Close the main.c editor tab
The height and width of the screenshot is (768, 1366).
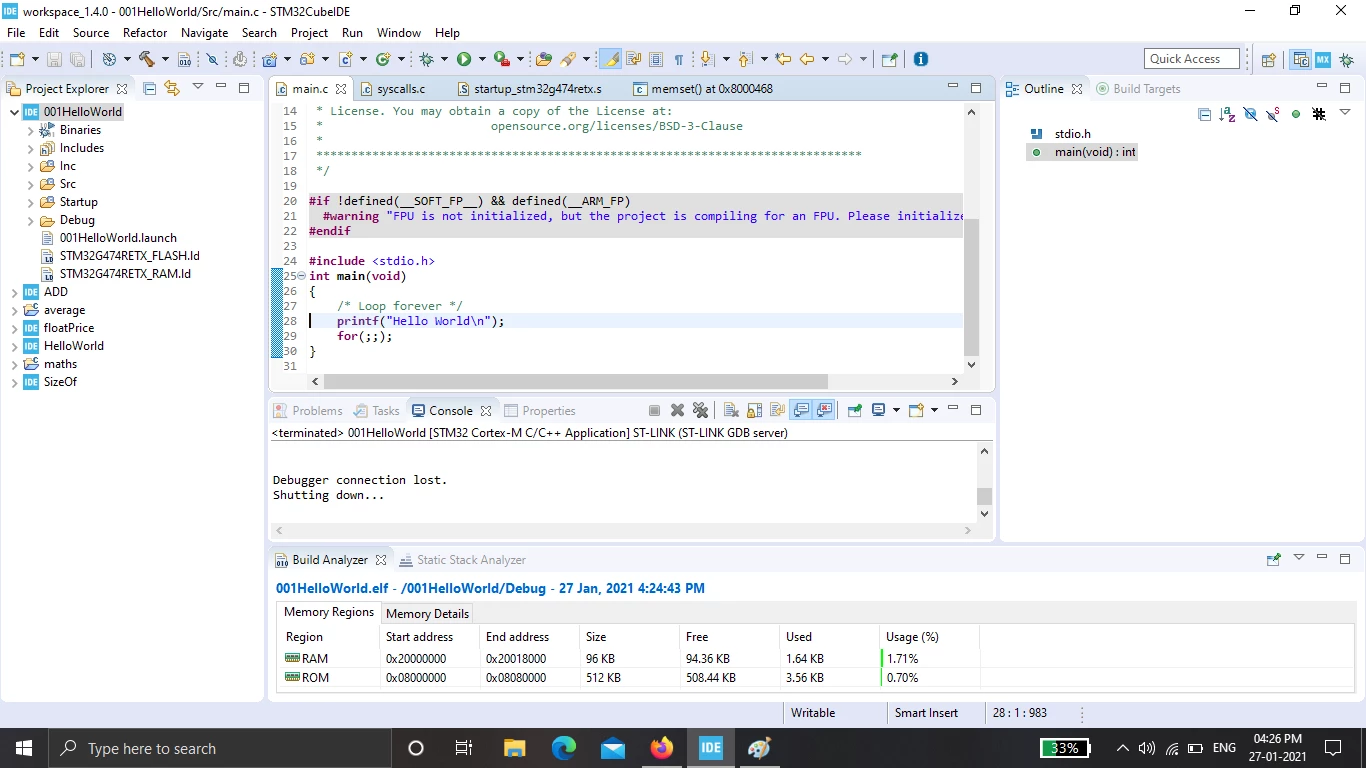(342, 89)
